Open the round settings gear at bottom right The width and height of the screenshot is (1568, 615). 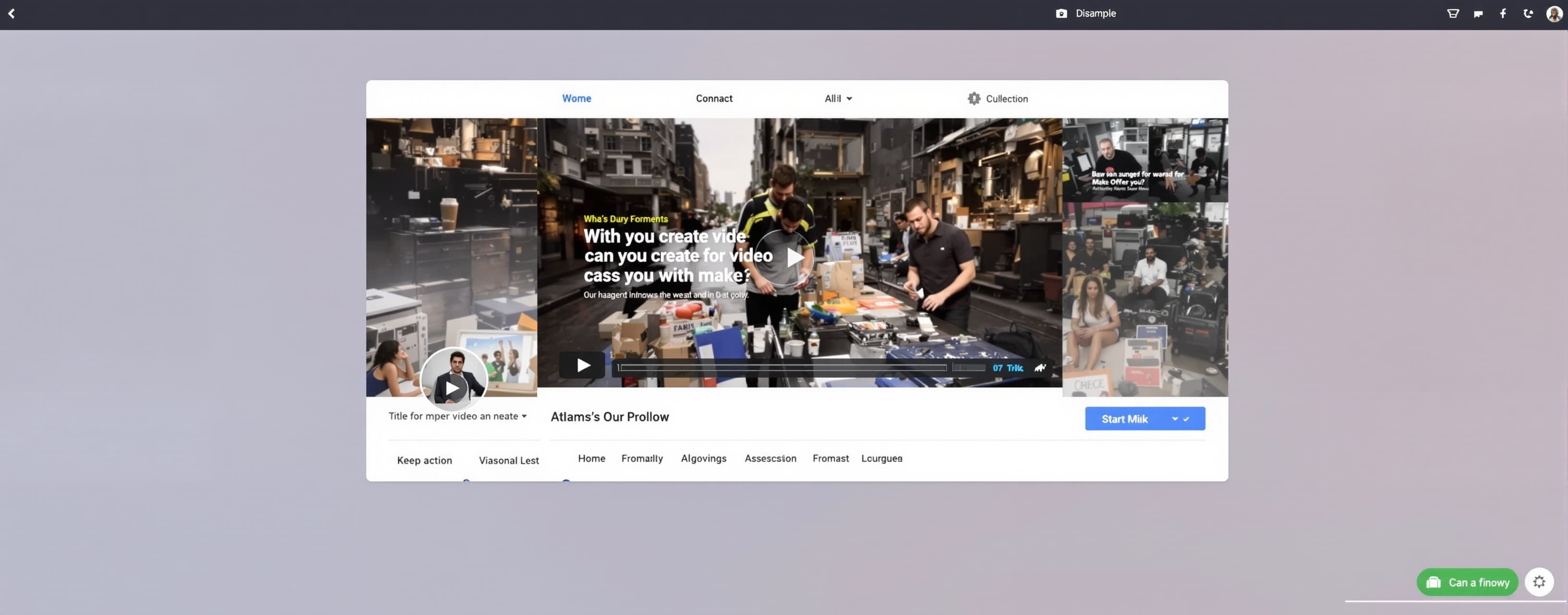[1539, 582]
